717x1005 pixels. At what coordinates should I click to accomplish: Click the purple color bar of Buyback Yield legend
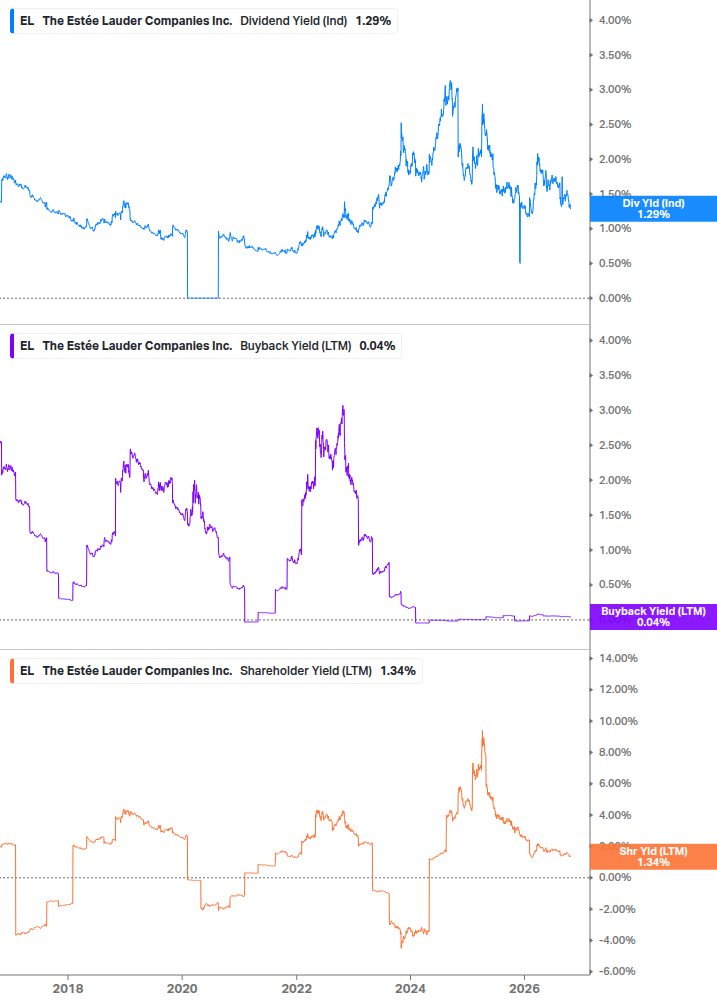pyautogui.click(x=12, y=345)
